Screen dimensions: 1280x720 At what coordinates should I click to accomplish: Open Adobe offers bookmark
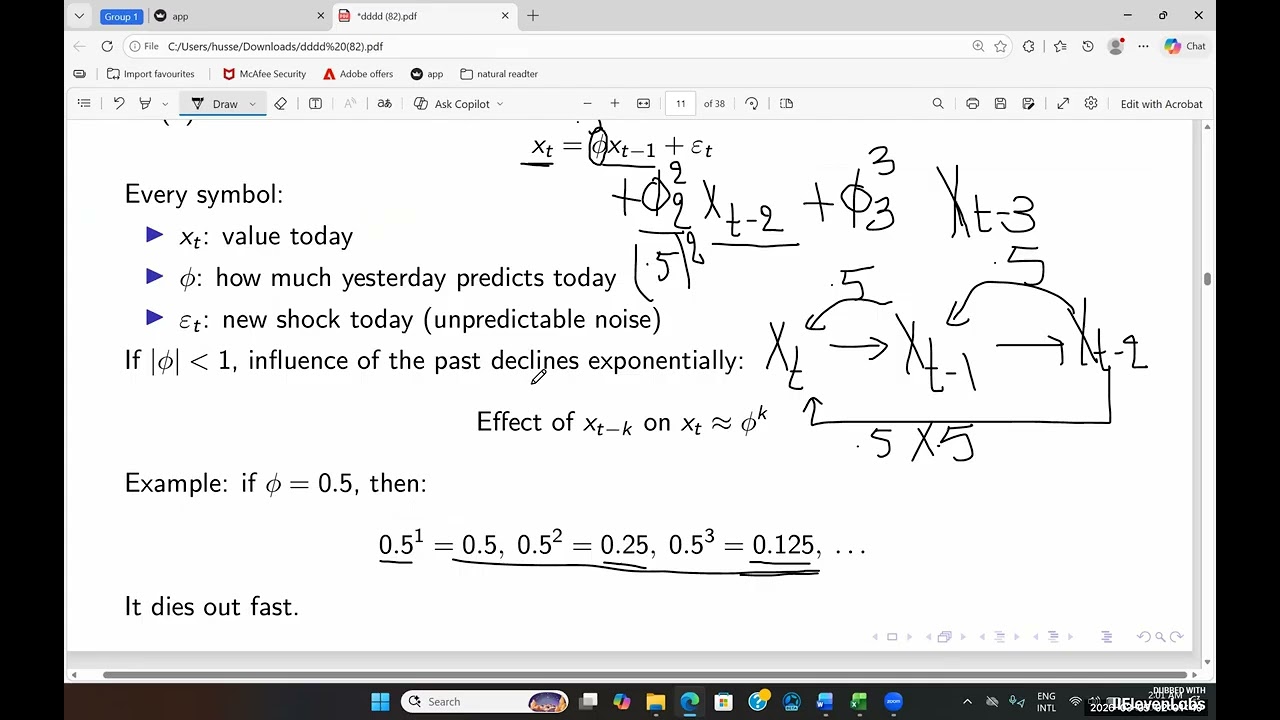pyautogui.click(x=358, y=74)
